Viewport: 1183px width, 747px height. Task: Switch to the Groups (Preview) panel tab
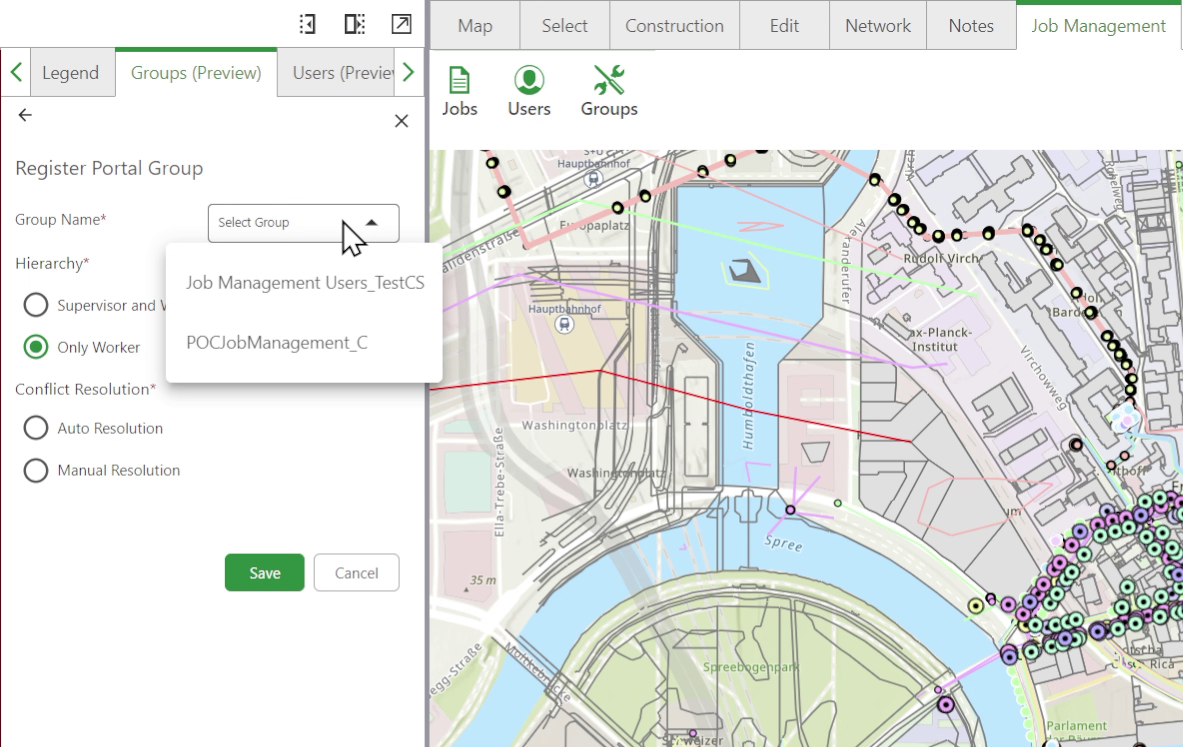point(196,73)
